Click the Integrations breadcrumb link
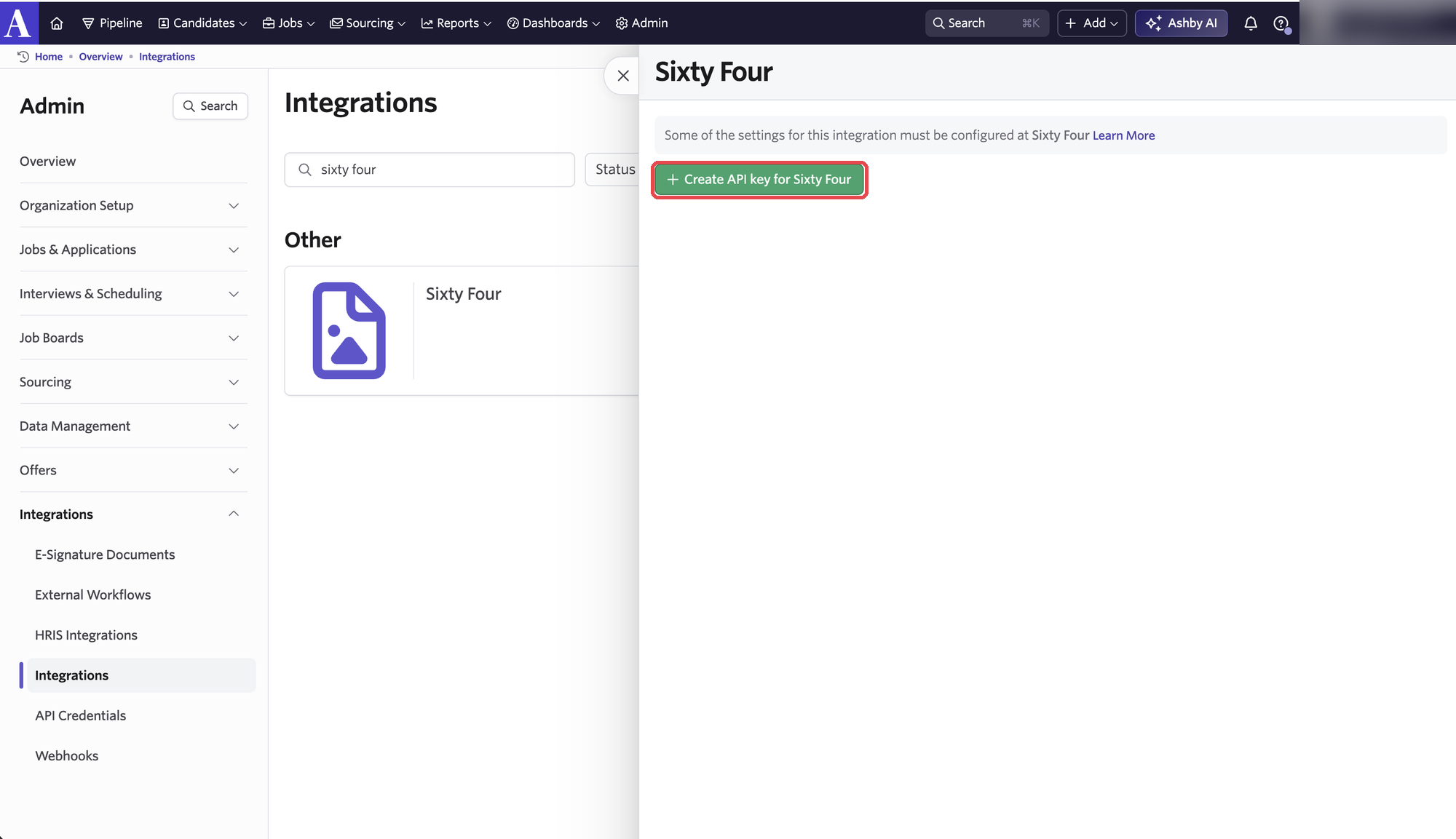The height and width of the screenshot is (839, 1456). [167, 57]
